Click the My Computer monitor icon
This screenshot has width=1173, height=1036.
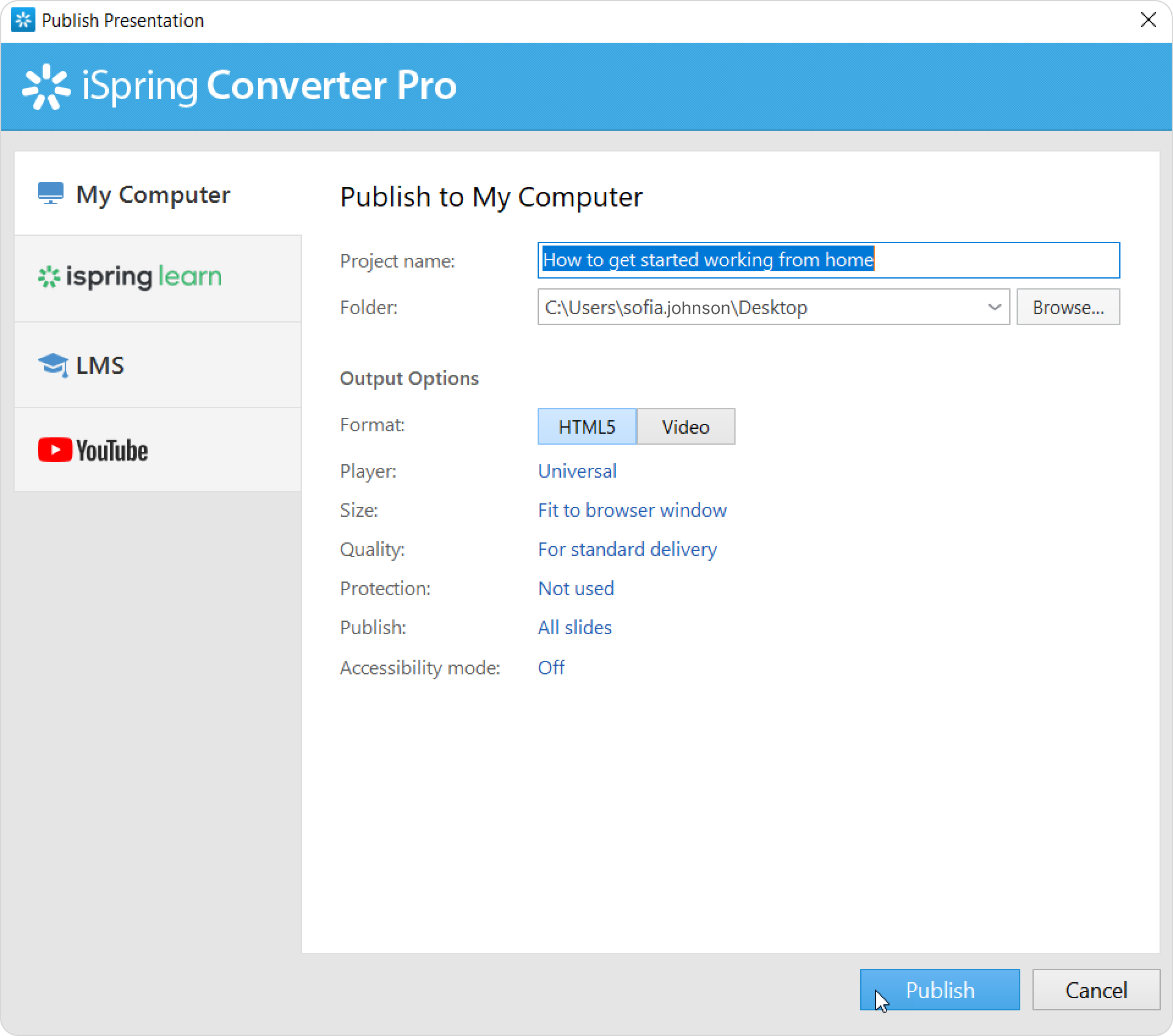pyautogui.click(x=51, y=193)
